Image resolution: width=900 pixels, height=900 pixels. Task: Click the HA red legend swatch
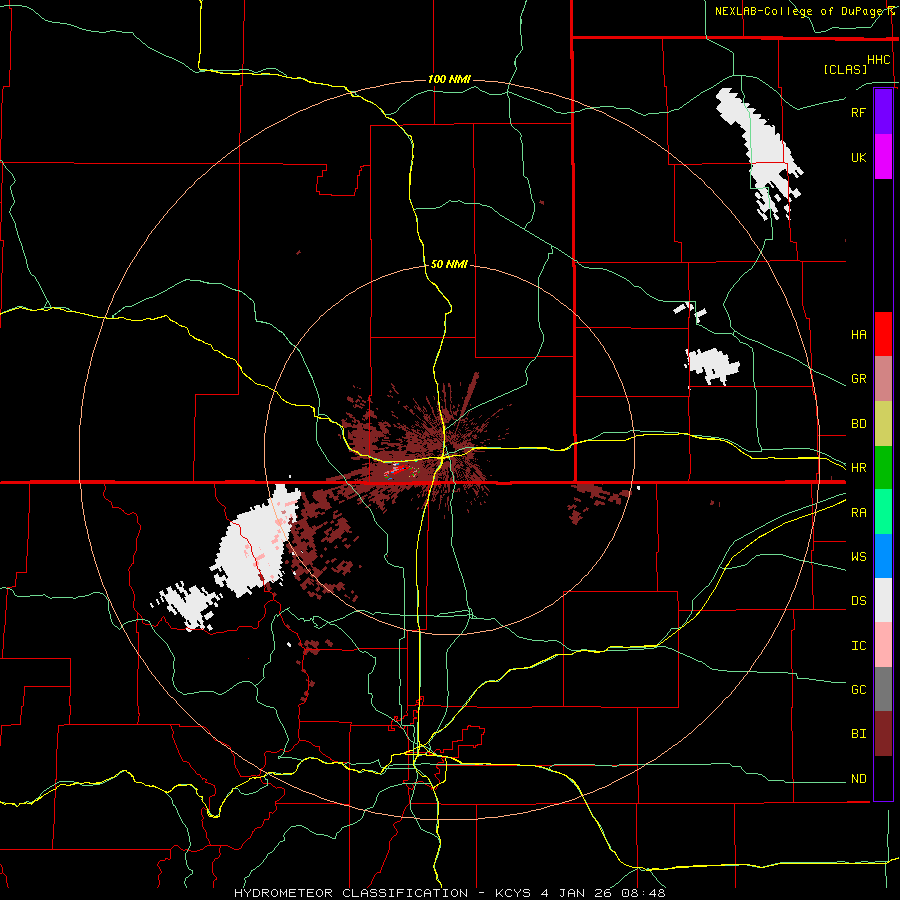[x=883, y=334]
